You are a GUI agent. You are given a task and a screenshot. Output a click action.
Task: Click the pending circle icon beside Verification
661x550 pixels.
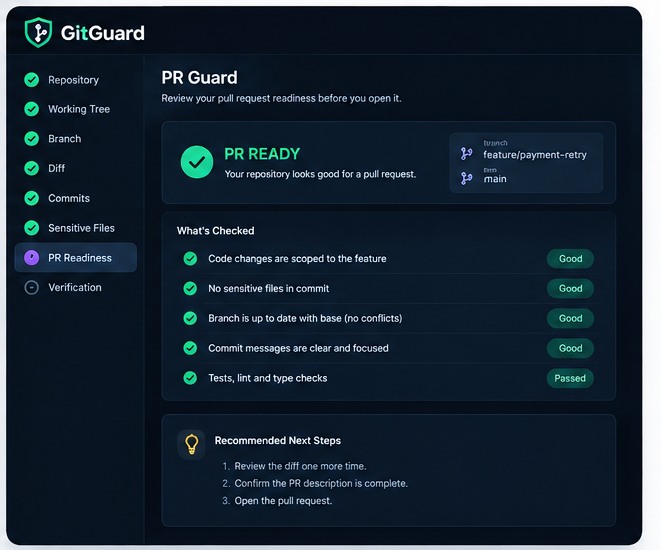32,287
